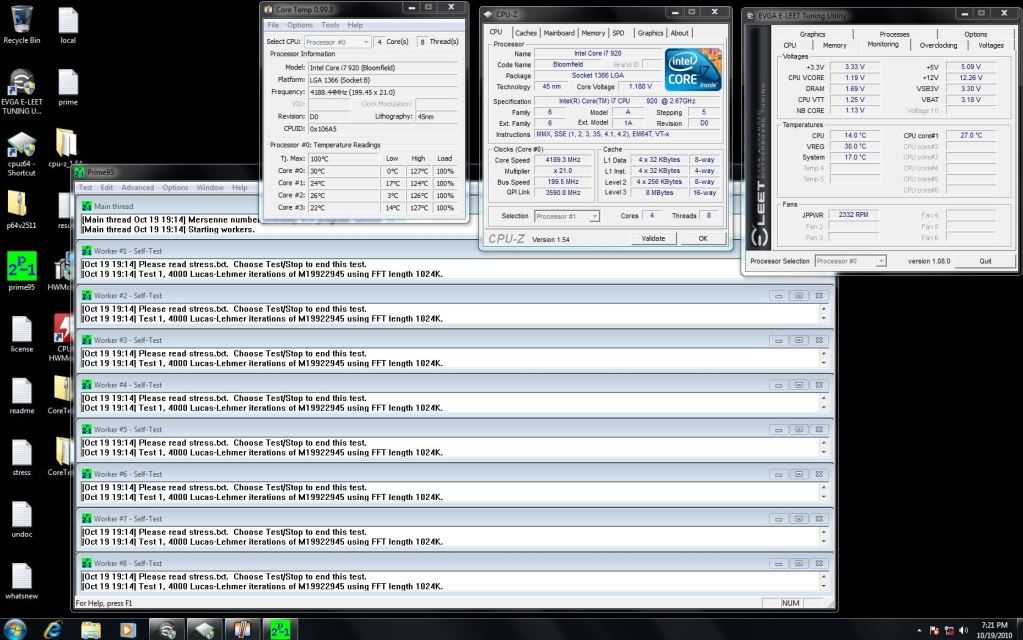This screenshot has height=640, width=1023.
Task: Open the taskbar clock showing 7:21 PM
Action: click(x=994, y=630)
